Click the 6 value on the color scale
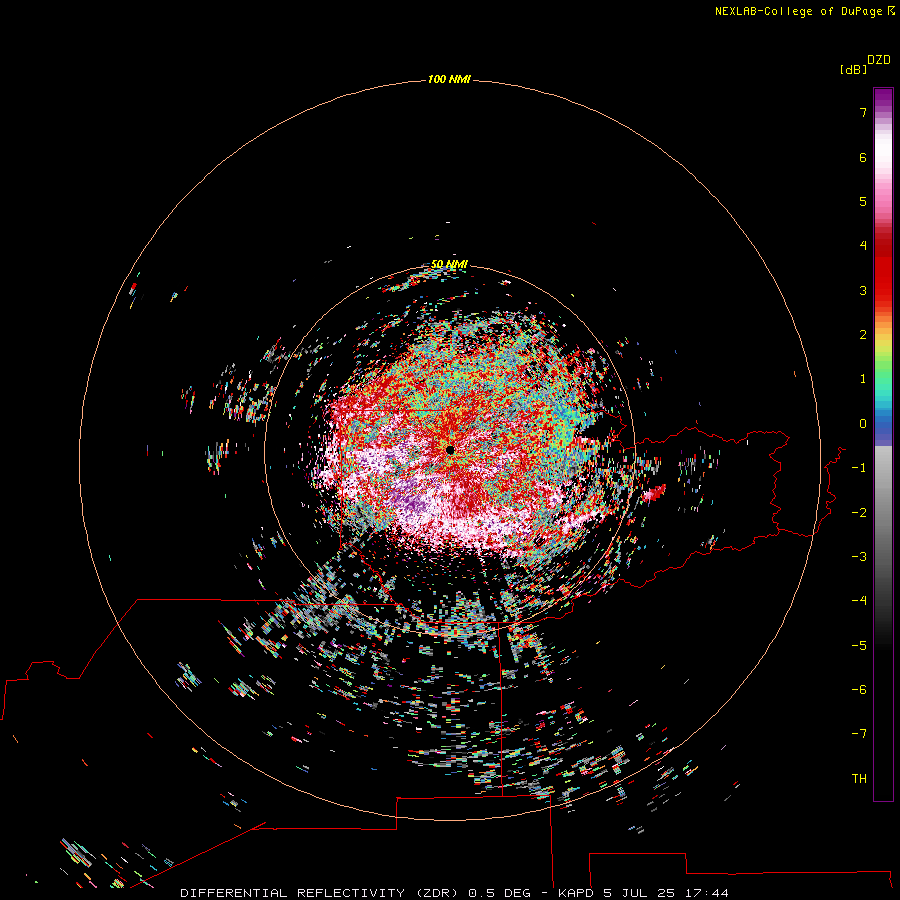Image resolution: width=900 pixels, height=900 pixels. (863, 157)
